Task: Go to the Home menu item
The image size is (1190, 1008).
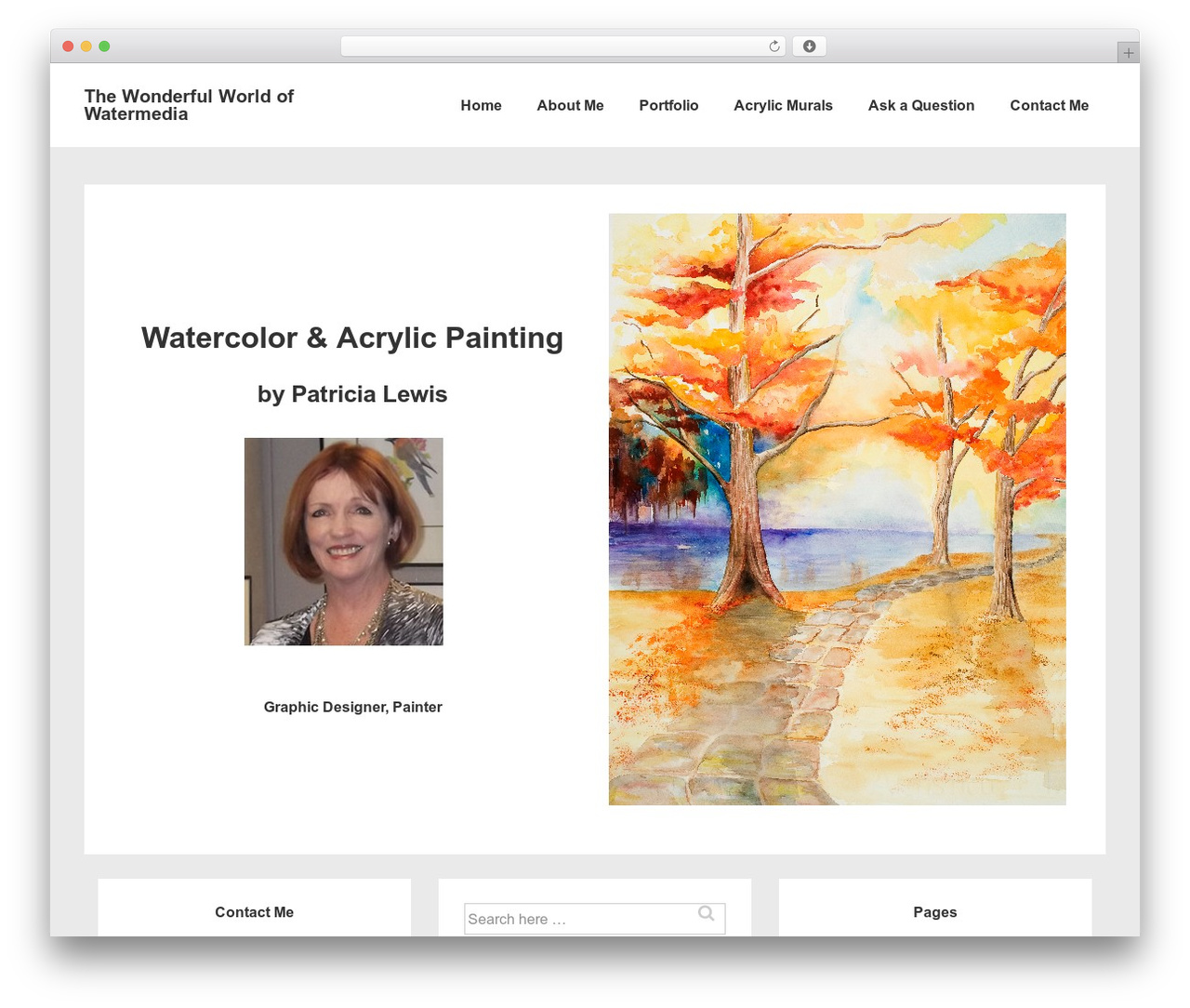Action: tap(481, 105)
